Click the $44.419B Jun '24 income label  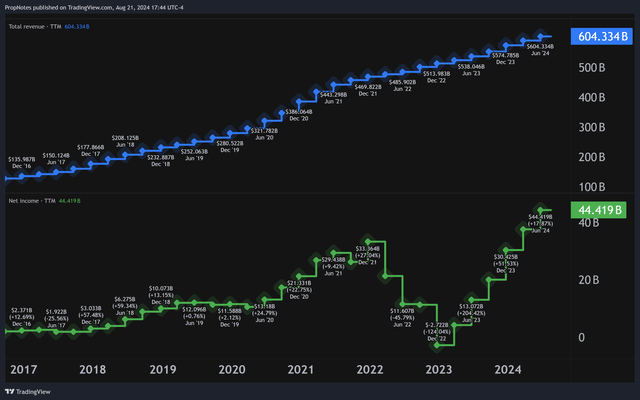pyautogui.click(x=540, y=224)
